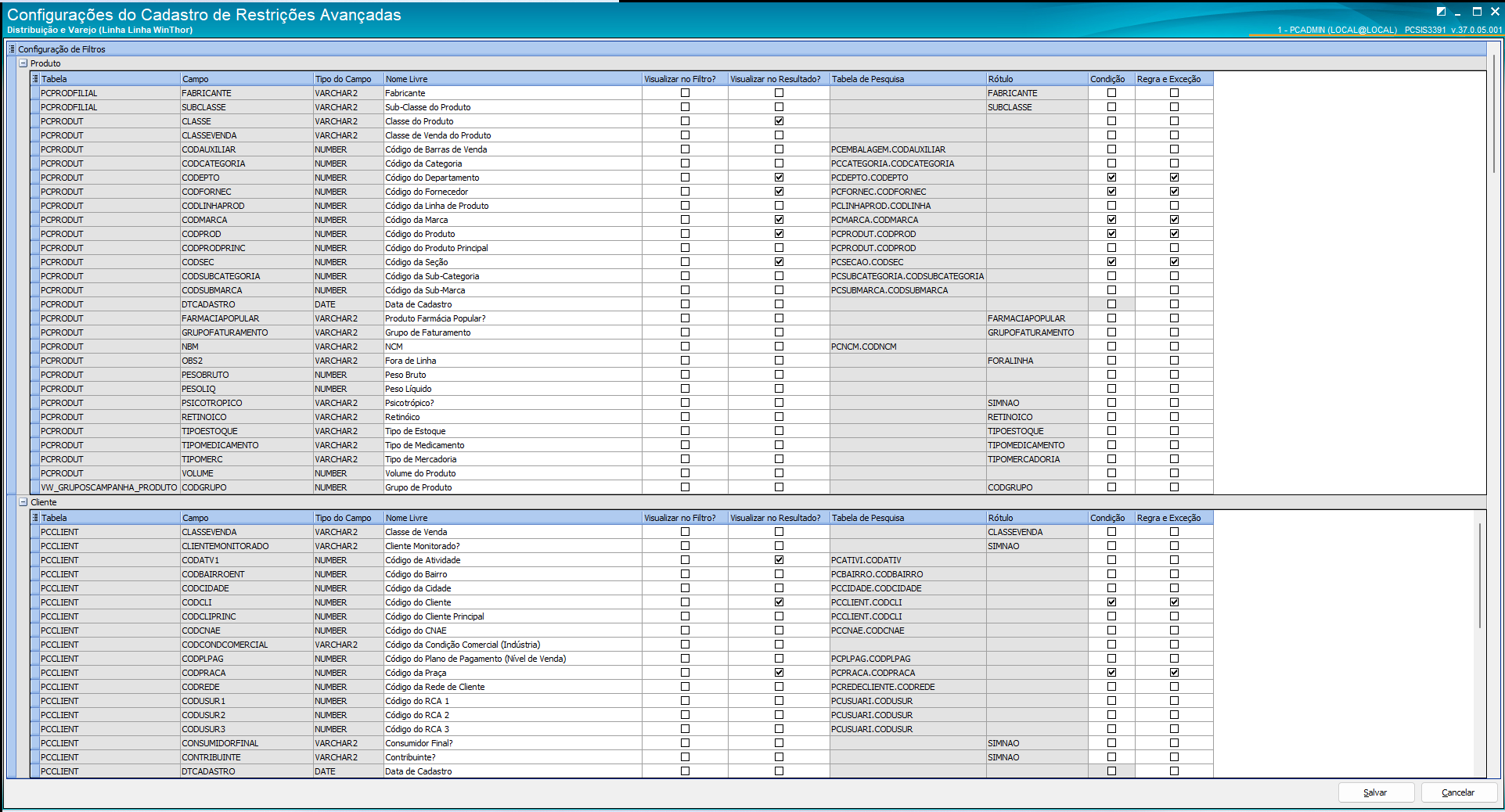Image resolution: width=1505 pixels, height=812 pixels.
Task: Select the 'Consumidor Final?' cell
Action: (x=513, y=743)
